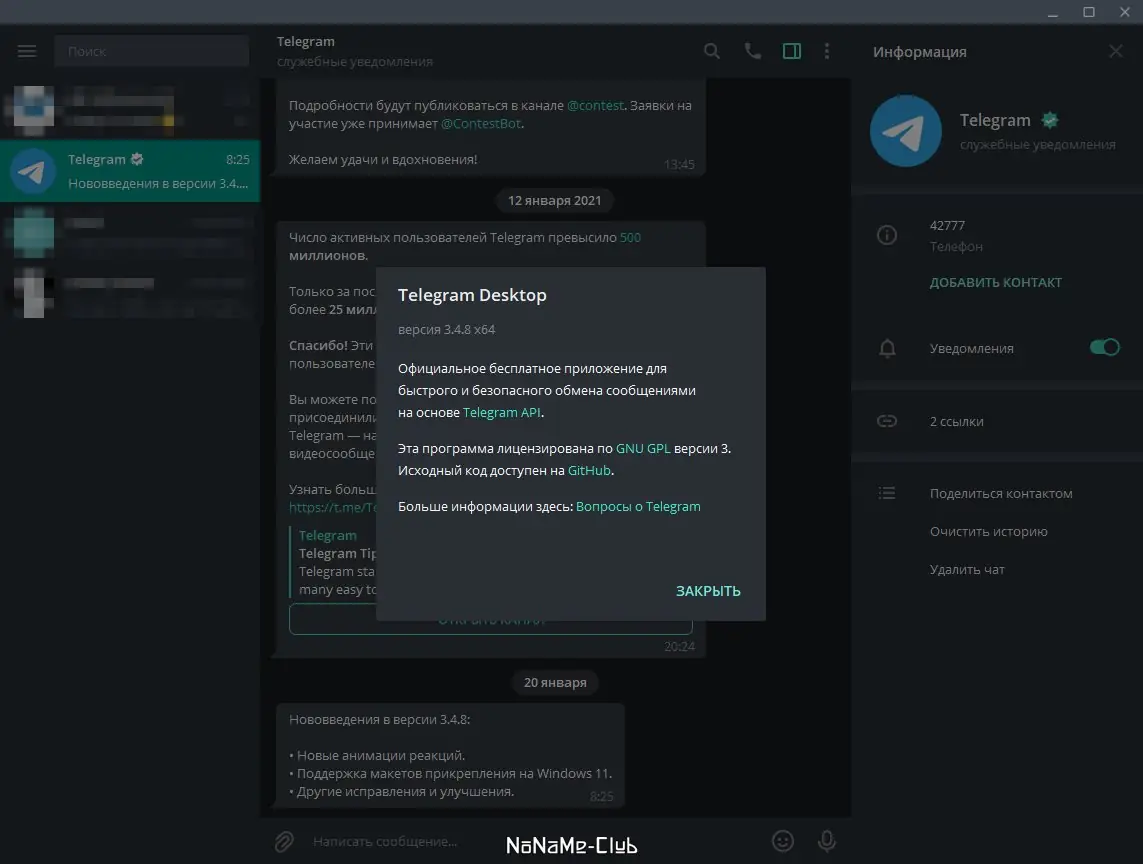Open the GitHub link
Screen dimensions: 1143x864
(x=589, y=470)
